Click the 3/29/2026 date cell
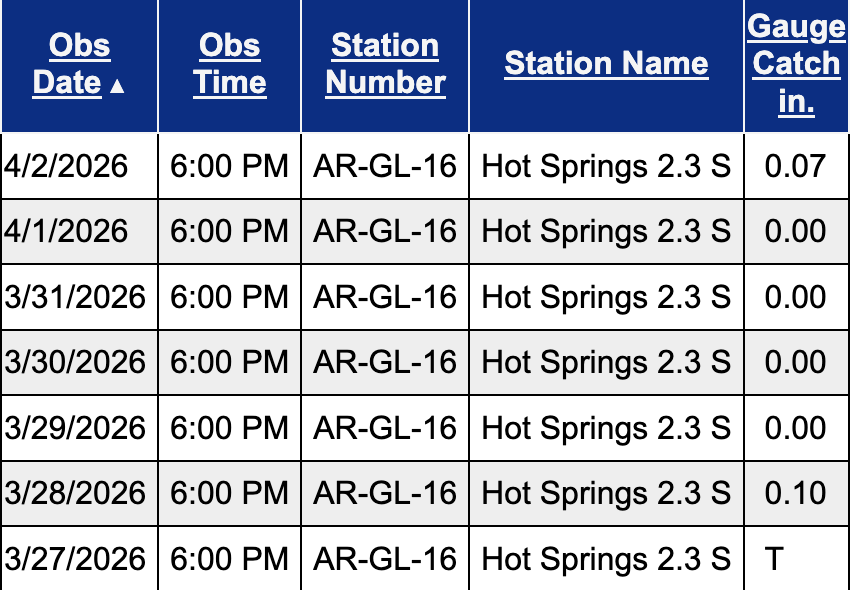This screenshot has height=590, width=850. pos(75,428)
